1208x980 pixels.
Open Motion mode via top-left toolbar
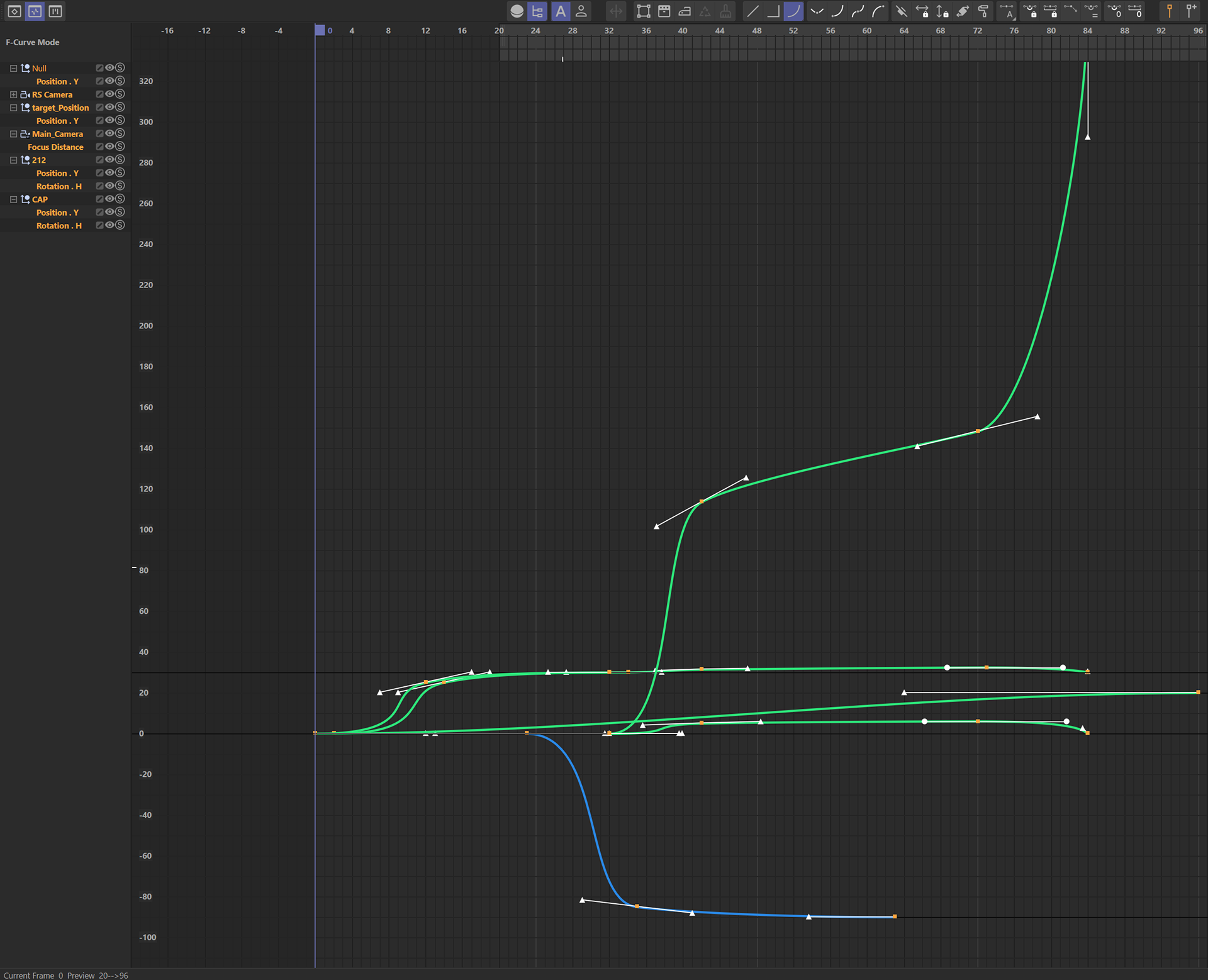pyautogui.click(x=55, y=11)
